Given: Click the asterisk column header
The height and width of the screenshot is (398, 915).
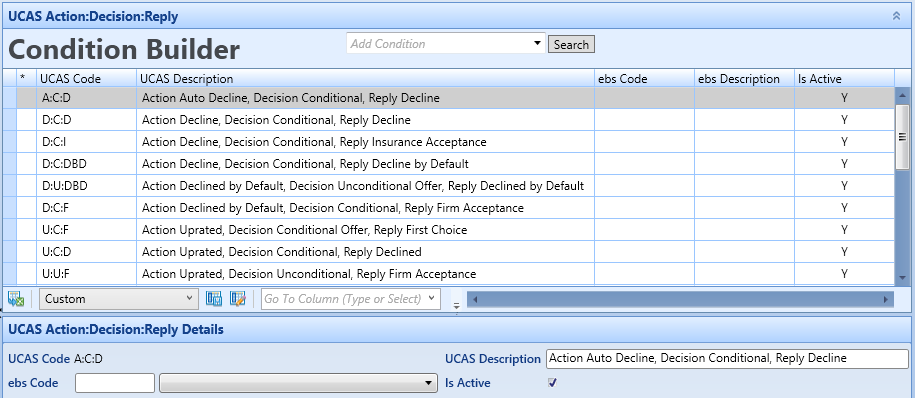Looking at the screenshot, I should 26,79.
